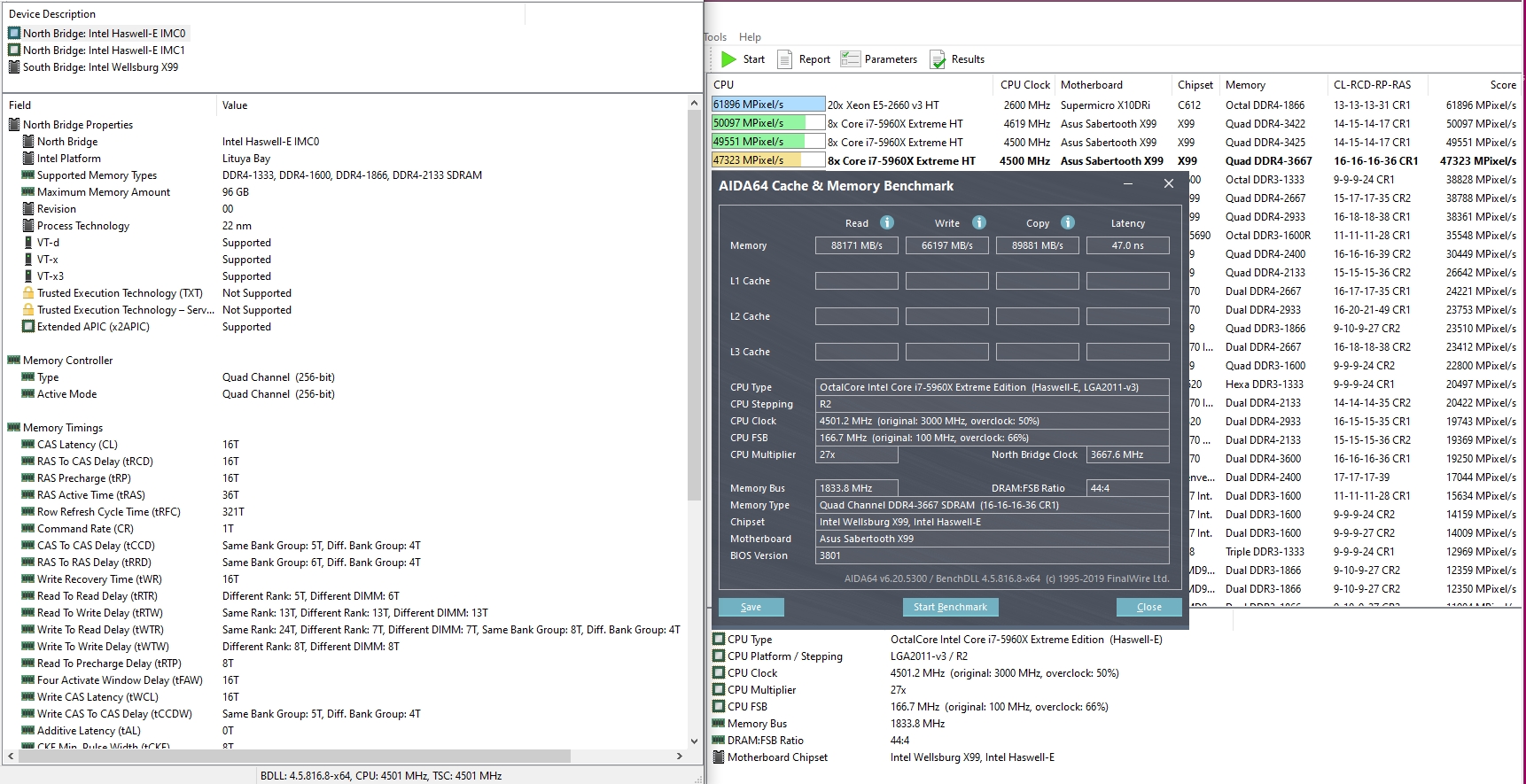Viewport: 1526px width, 784px height.
Task: Click the DRAM:FSB Ratio icon in the lower-right panel
Action: 719,741
